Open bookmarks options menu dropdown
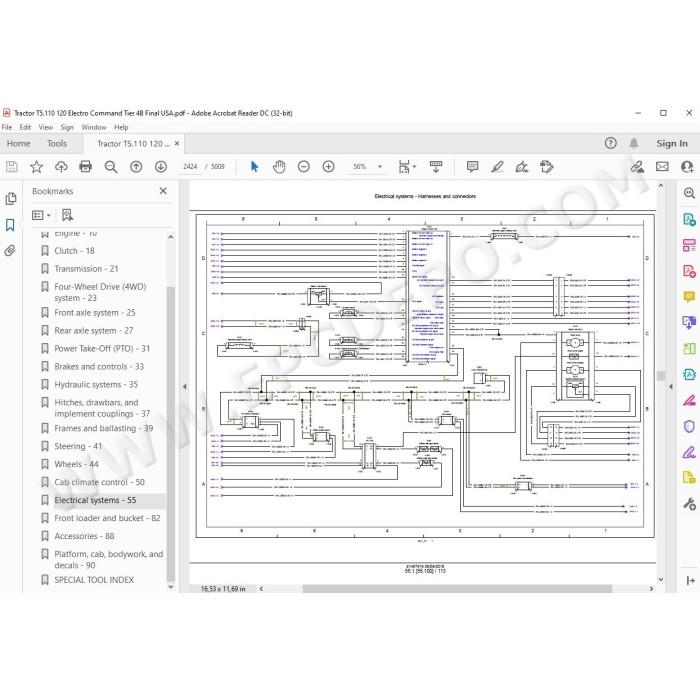The width and height of the screenshot is (700, 700). [41, 215]
